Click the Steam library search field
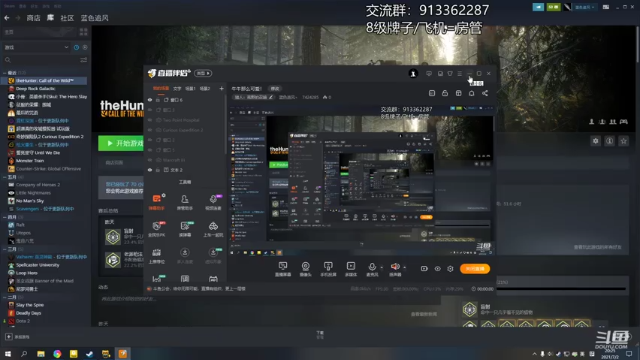The image size is (640, 360). click(41, 60)
